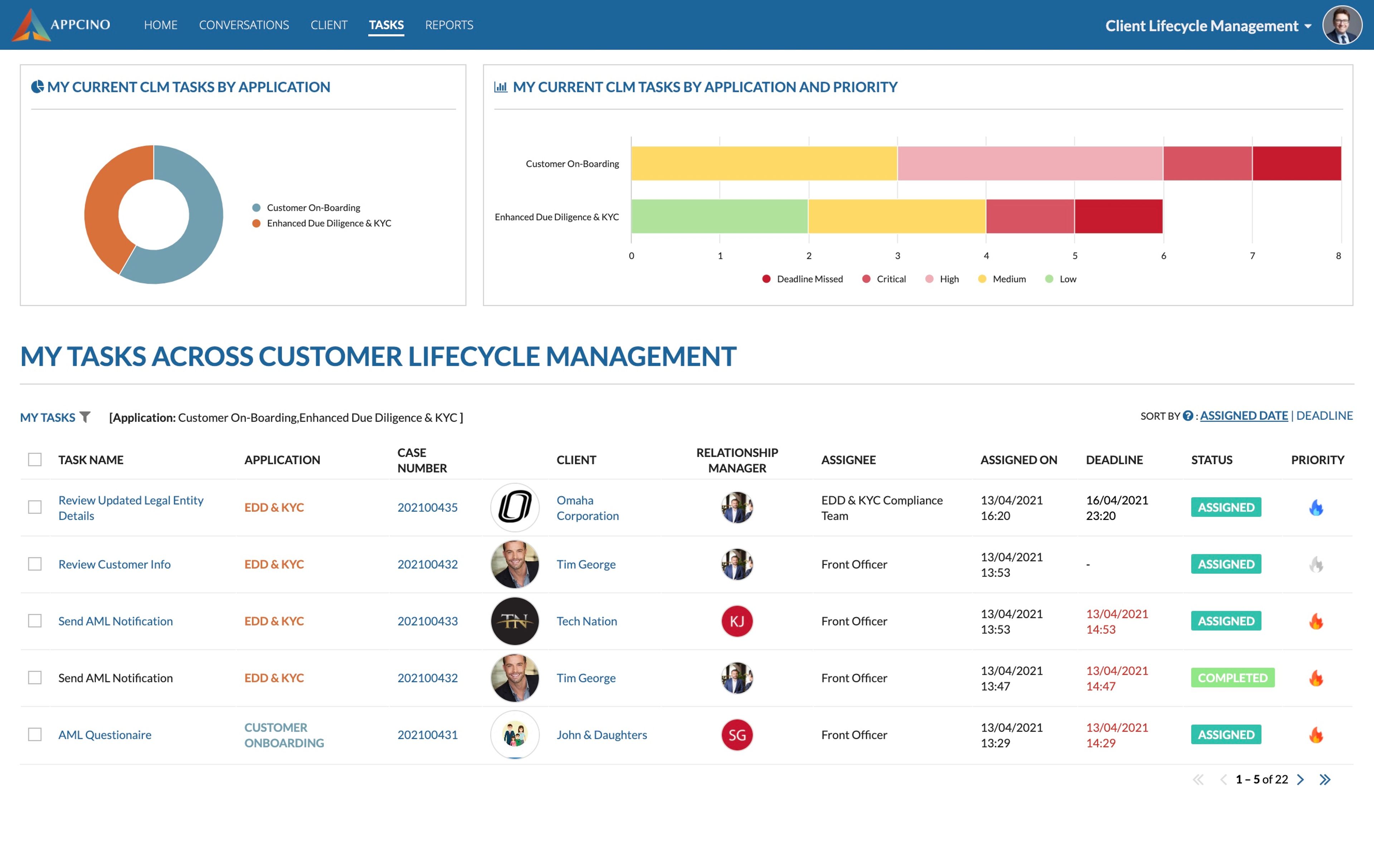Open case number 202100435
This screenshot has height=868, width=1374.
pyautogui.click(x=427, y=507)
